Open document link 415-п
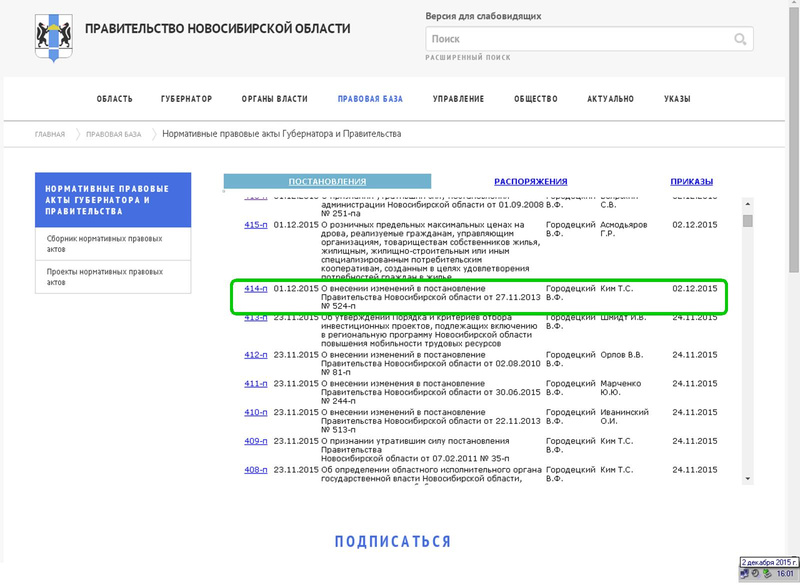This screenshot has width=800, height=586. click(256, 225)
